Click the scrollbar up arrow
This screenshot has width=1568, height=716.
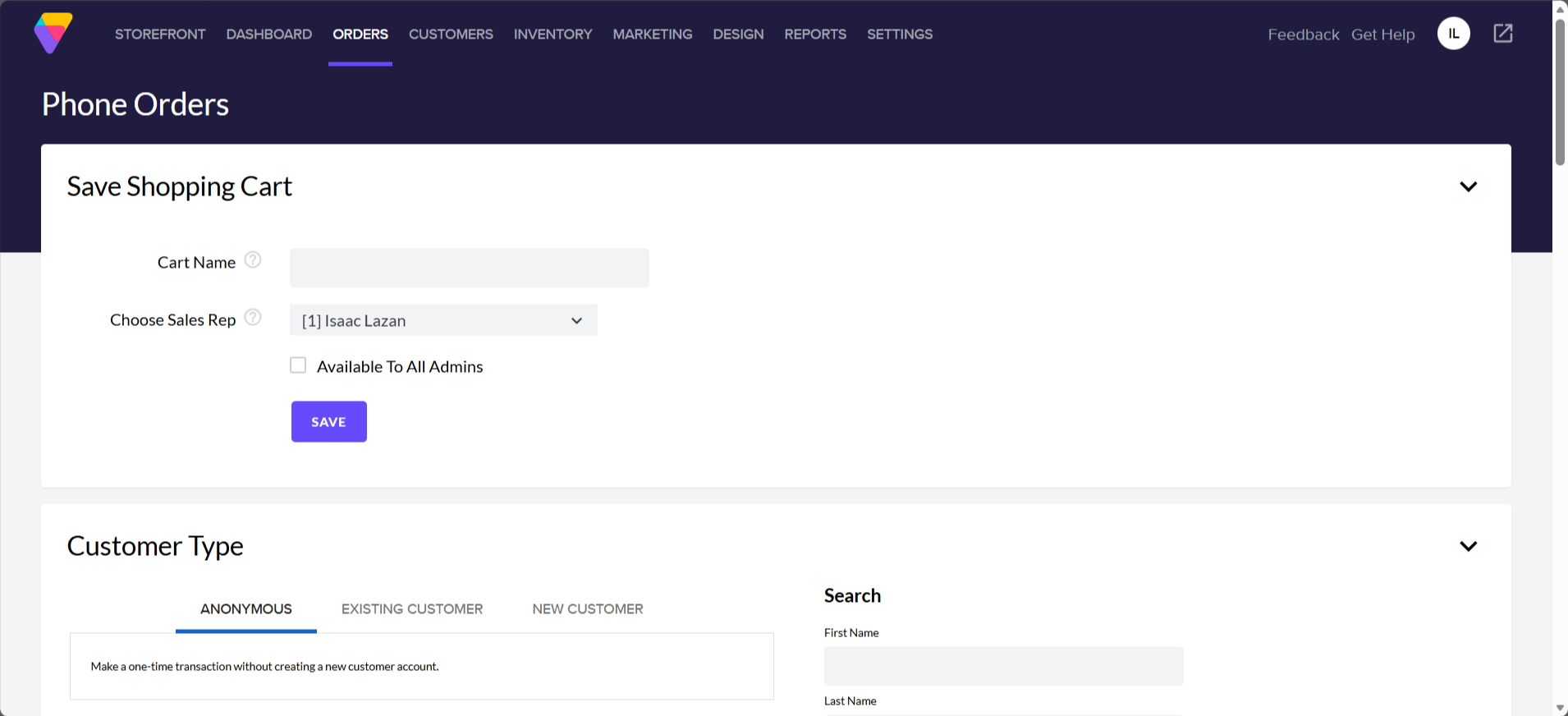coord(1560,8)
